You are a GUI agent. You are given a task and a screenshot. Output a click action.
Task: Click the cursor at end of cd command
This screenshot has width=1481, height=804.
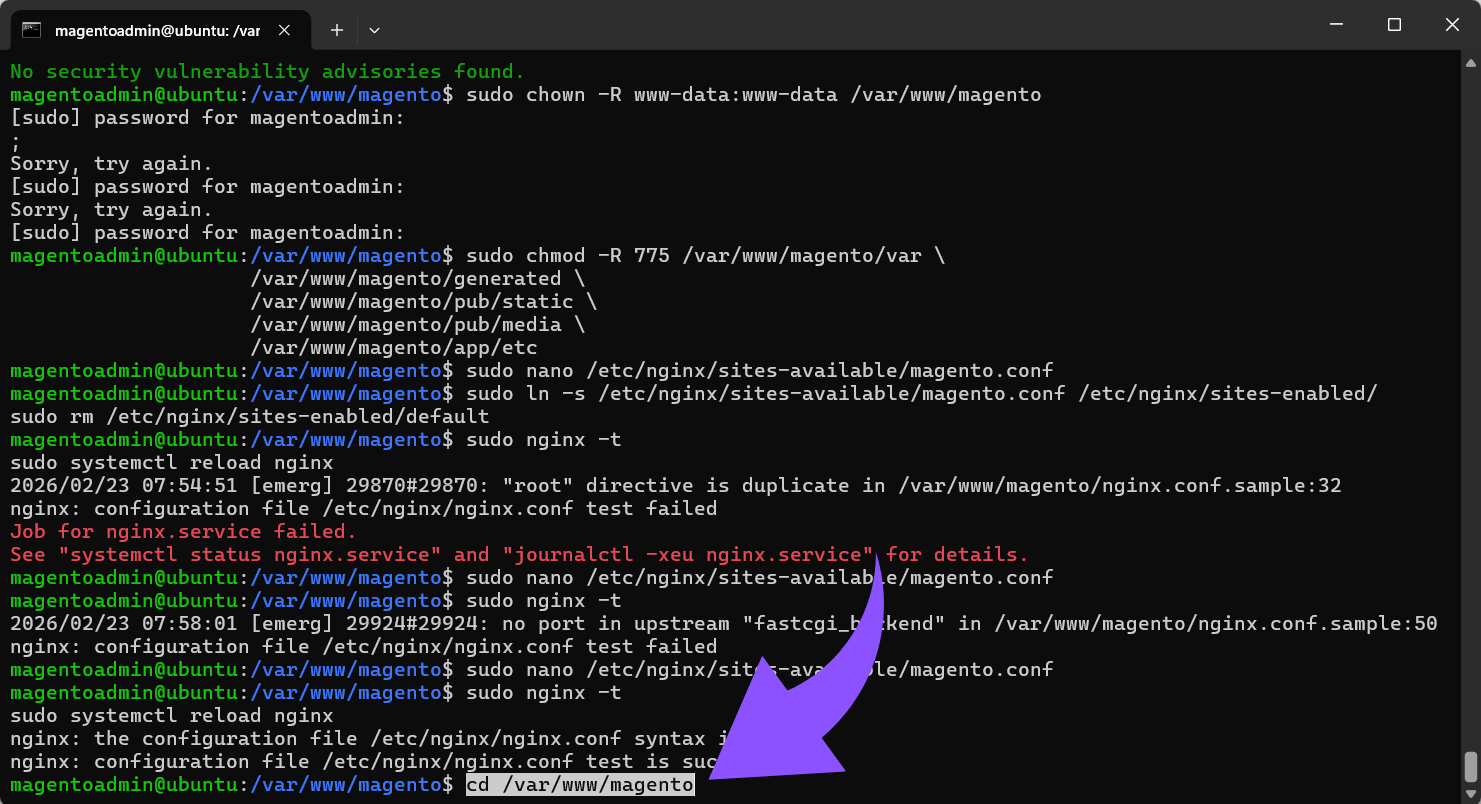tap(690, 784)
